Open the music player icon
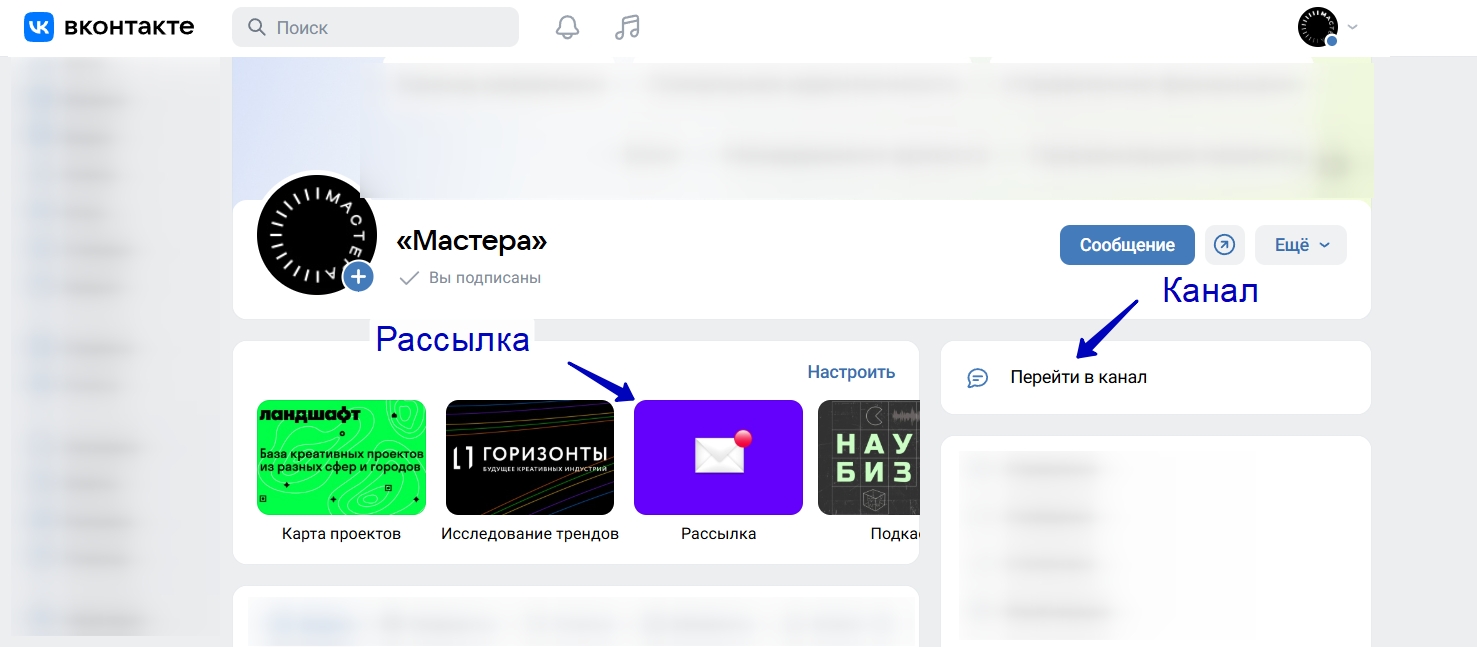 click(627, 27)
